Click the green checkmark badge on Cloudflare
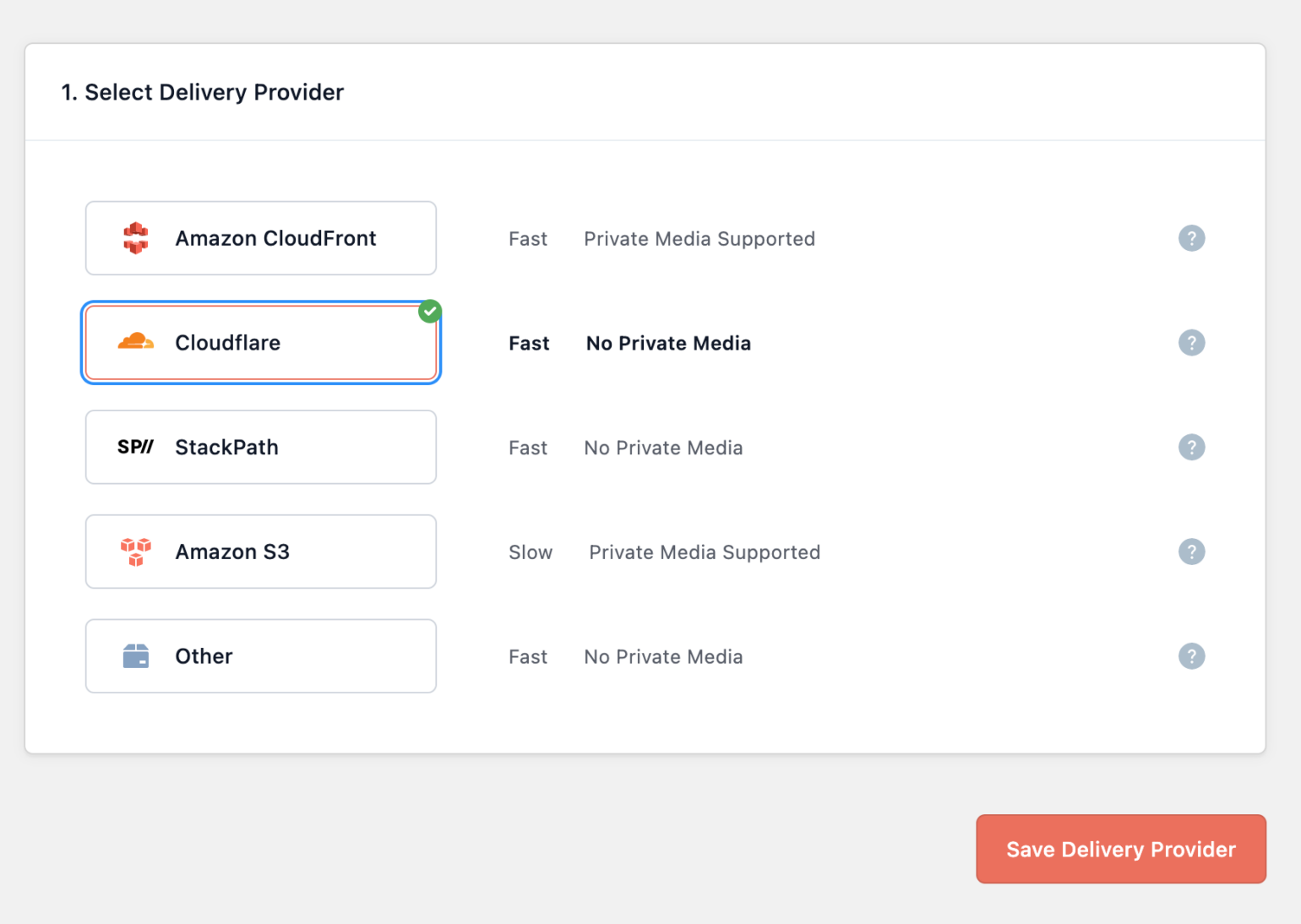 tap(430, 311)
